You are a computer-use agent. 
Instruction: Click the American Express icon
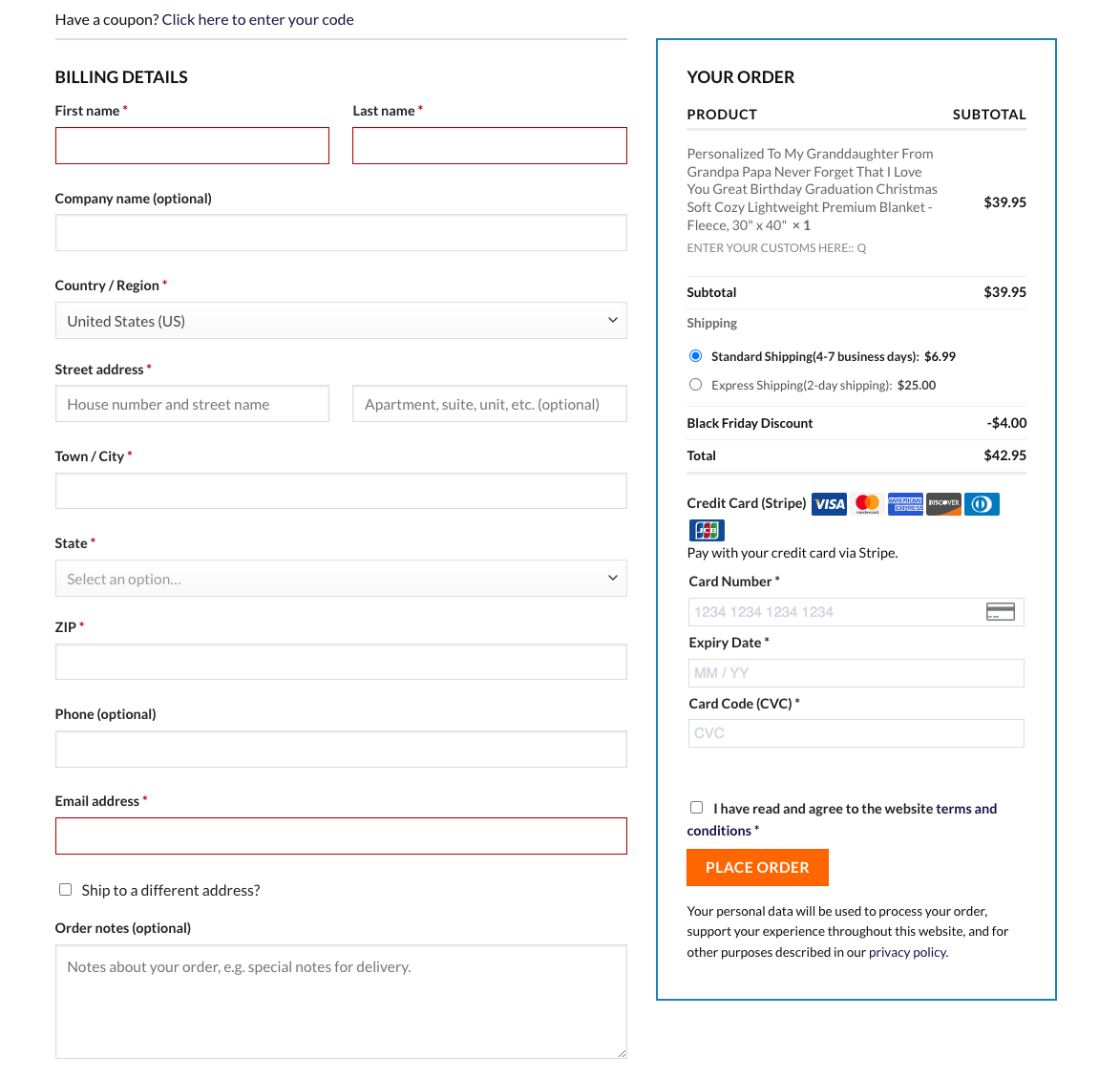905,504
